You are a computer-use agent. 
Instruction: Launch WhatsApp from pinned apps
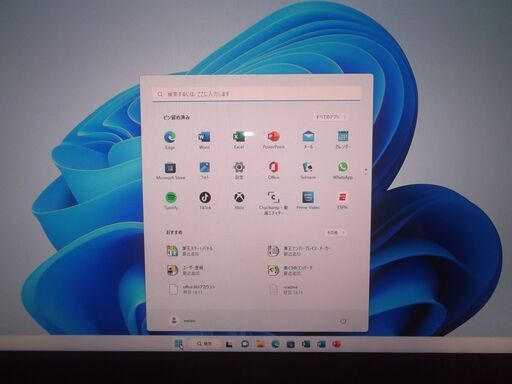343,167
